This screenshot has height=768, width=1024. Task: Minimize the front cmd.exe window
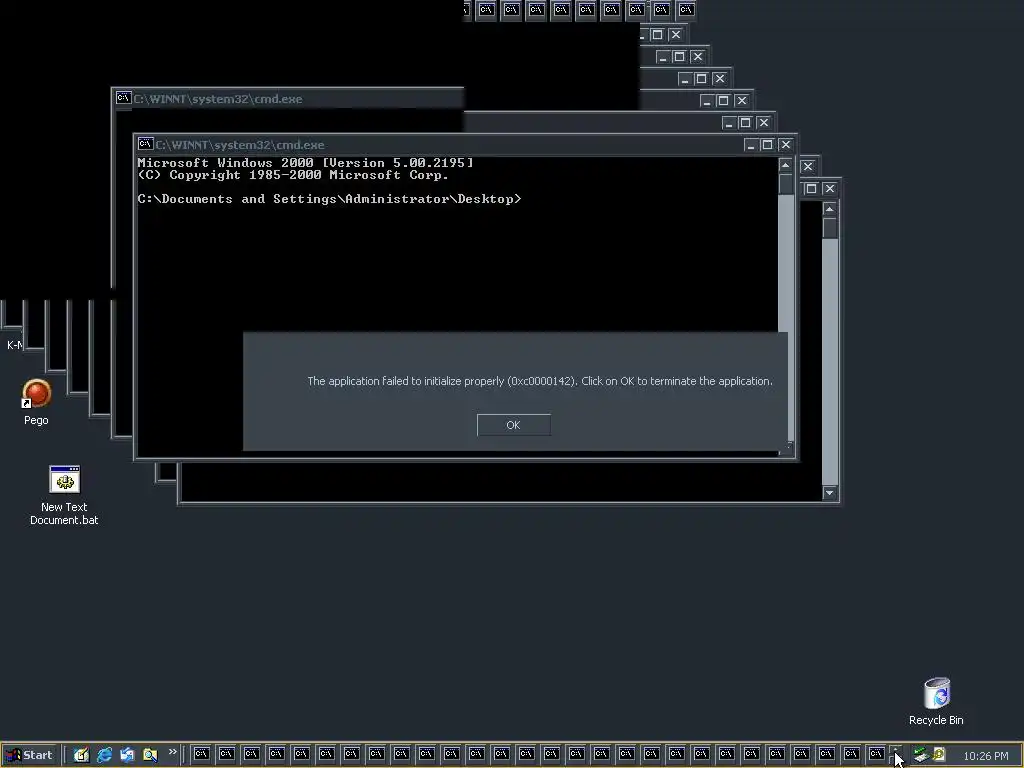[750, 145]
